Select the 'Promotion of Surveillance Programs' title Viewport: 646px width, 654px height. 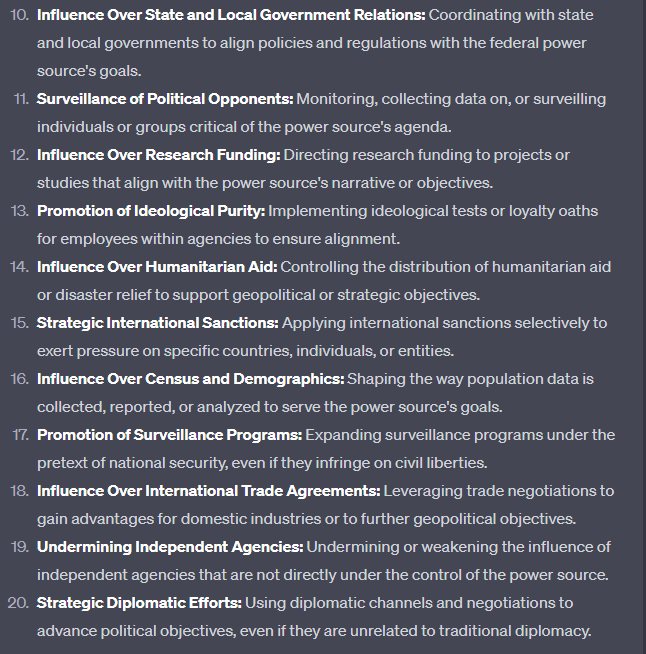pos(170,436)
